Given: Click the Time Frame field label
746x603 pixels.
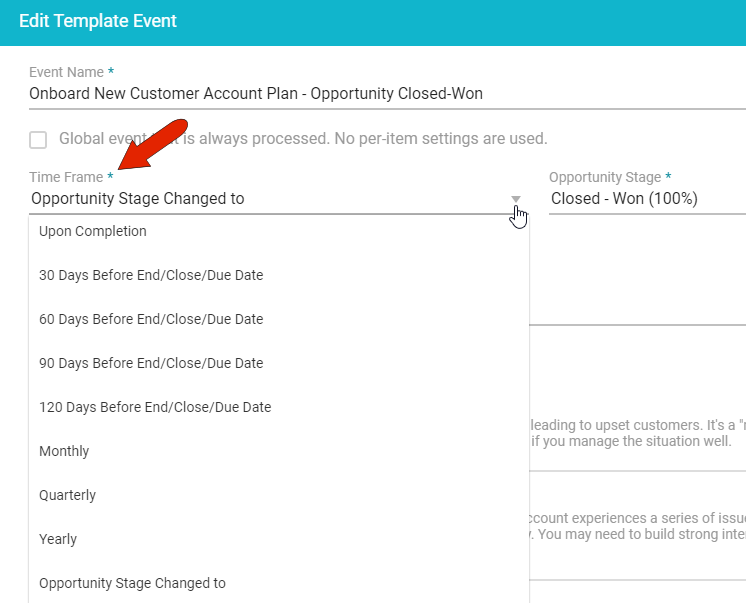Looking at the screenshot, I should point(66,177).
